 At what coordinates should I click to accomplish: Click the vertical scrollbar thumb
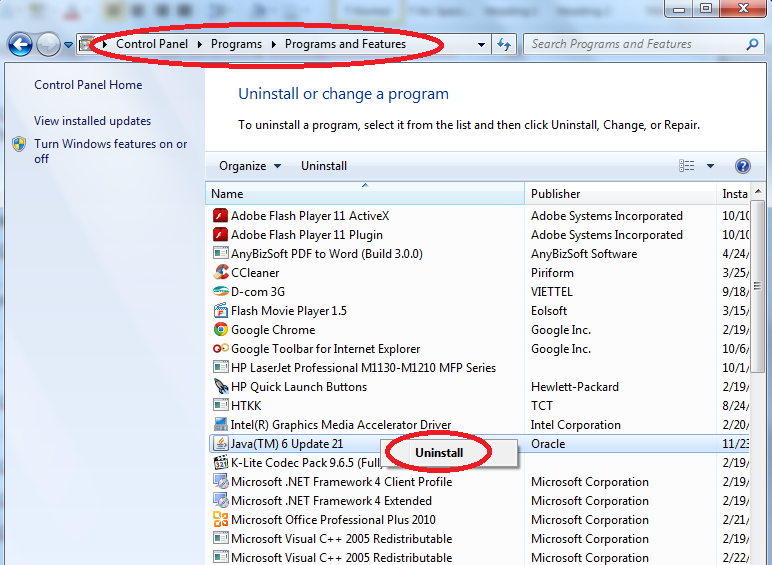coord(758,286)
